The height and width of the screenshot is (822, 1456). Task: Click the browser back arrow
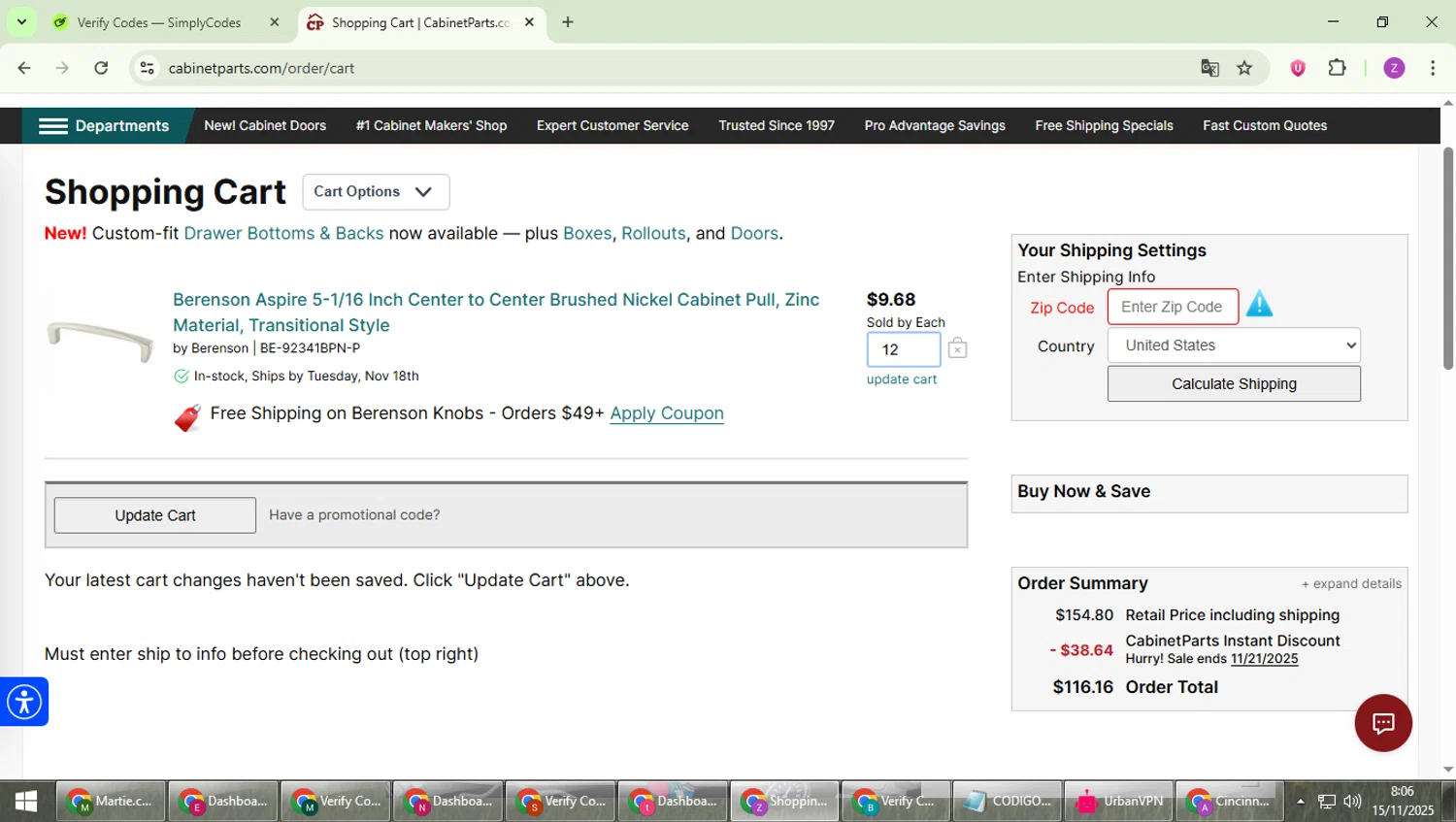pyautogui.click(x=24, y=68)
